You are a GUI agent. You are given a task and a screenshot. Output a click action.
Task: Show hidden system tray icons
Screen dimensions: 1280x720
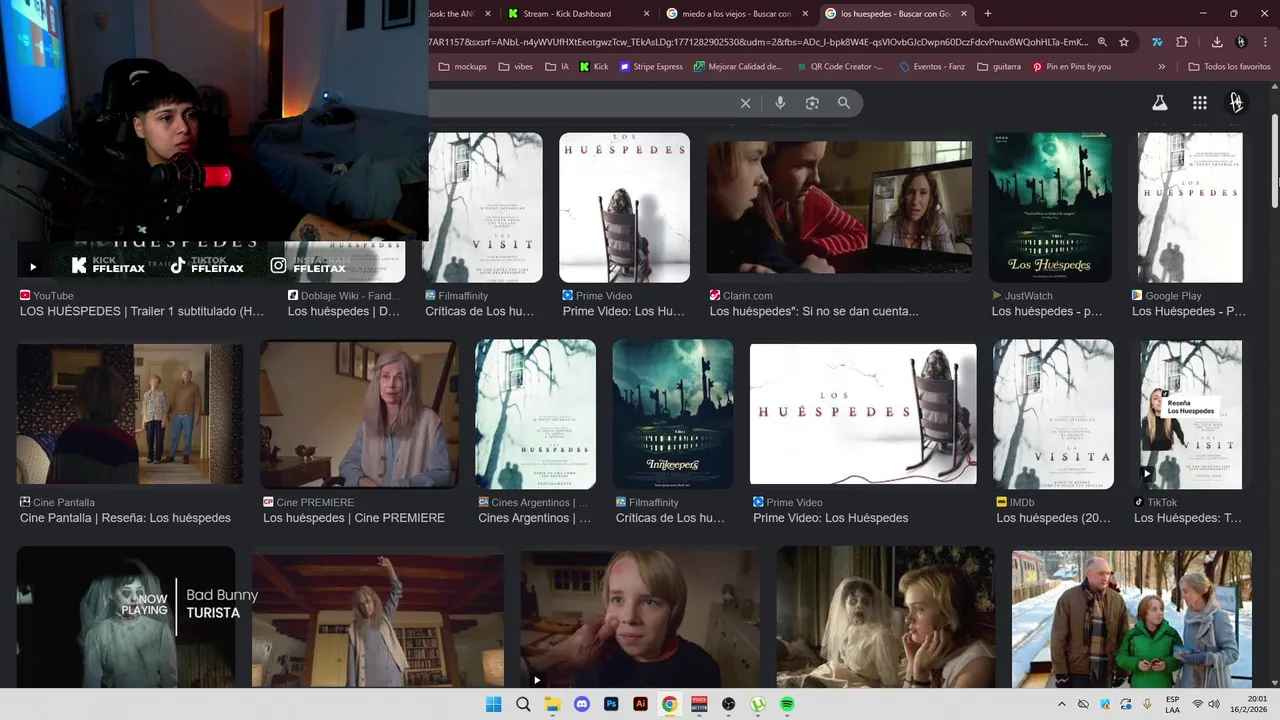(x=1062, y=704)
